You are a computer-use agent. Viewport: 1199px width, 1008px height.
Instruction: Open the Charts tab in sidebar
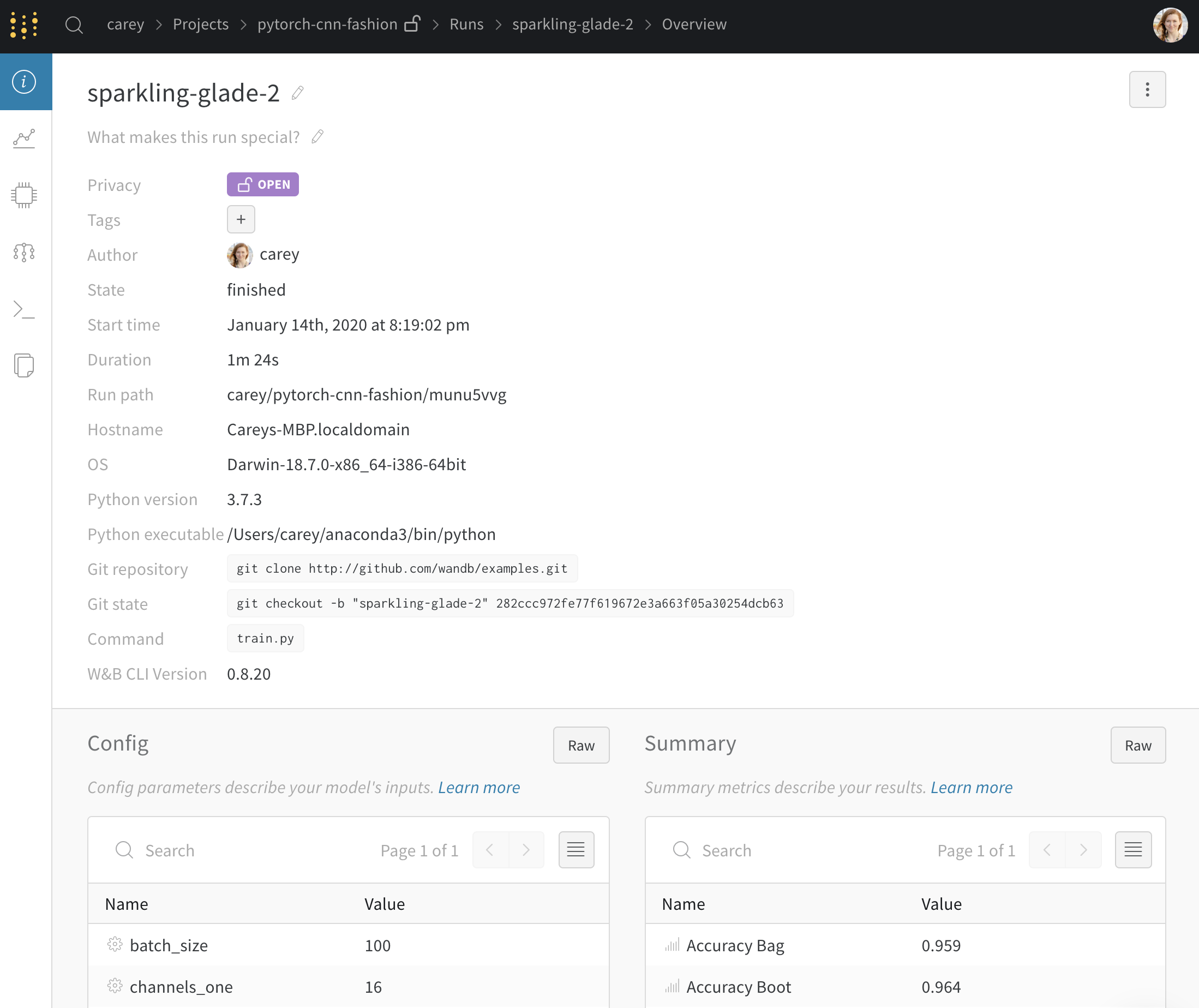click(x=24, y=139)
